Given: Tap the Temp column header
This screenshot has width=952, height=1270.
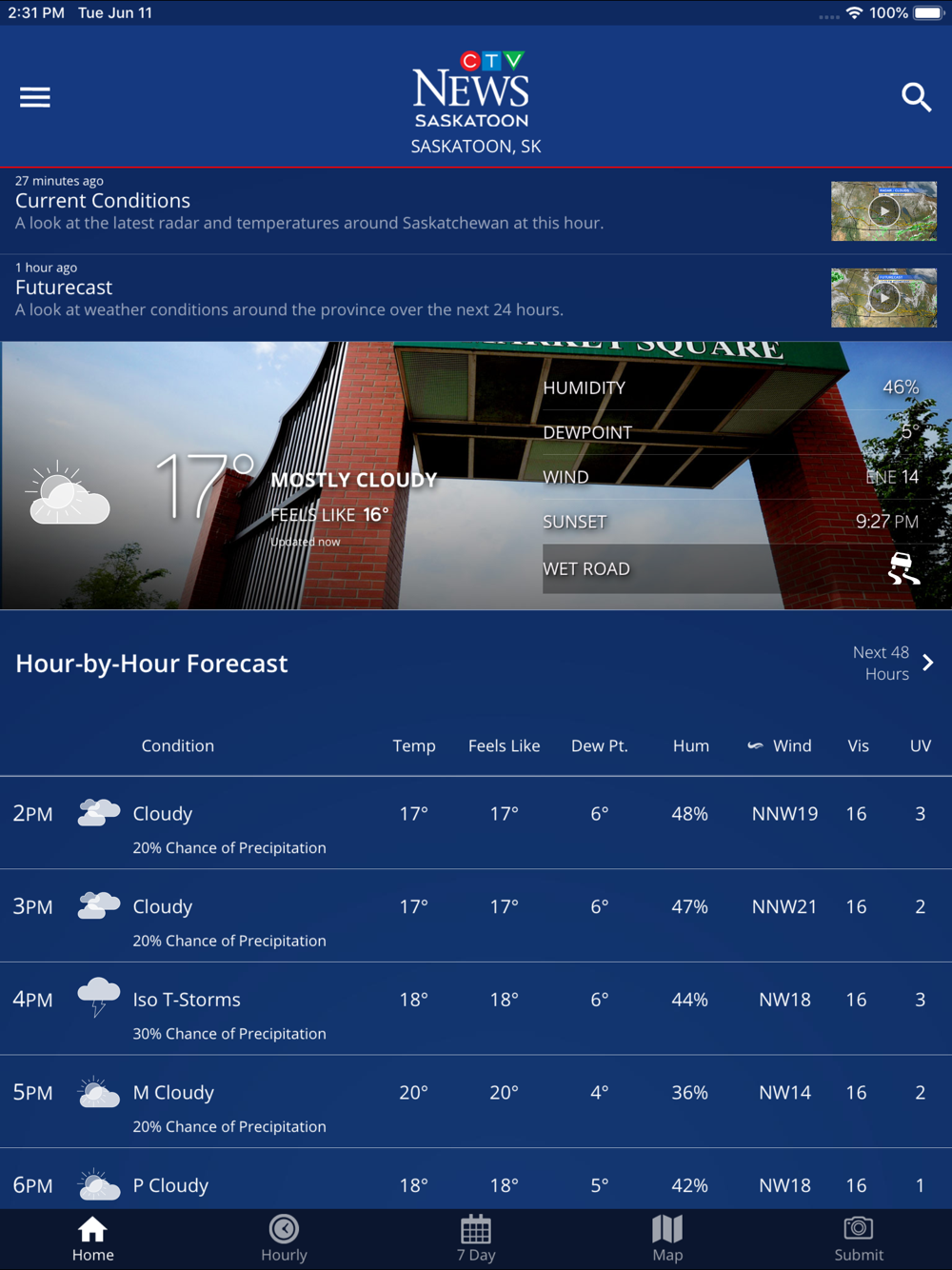Looking at the screenshot, I should 414,745.
